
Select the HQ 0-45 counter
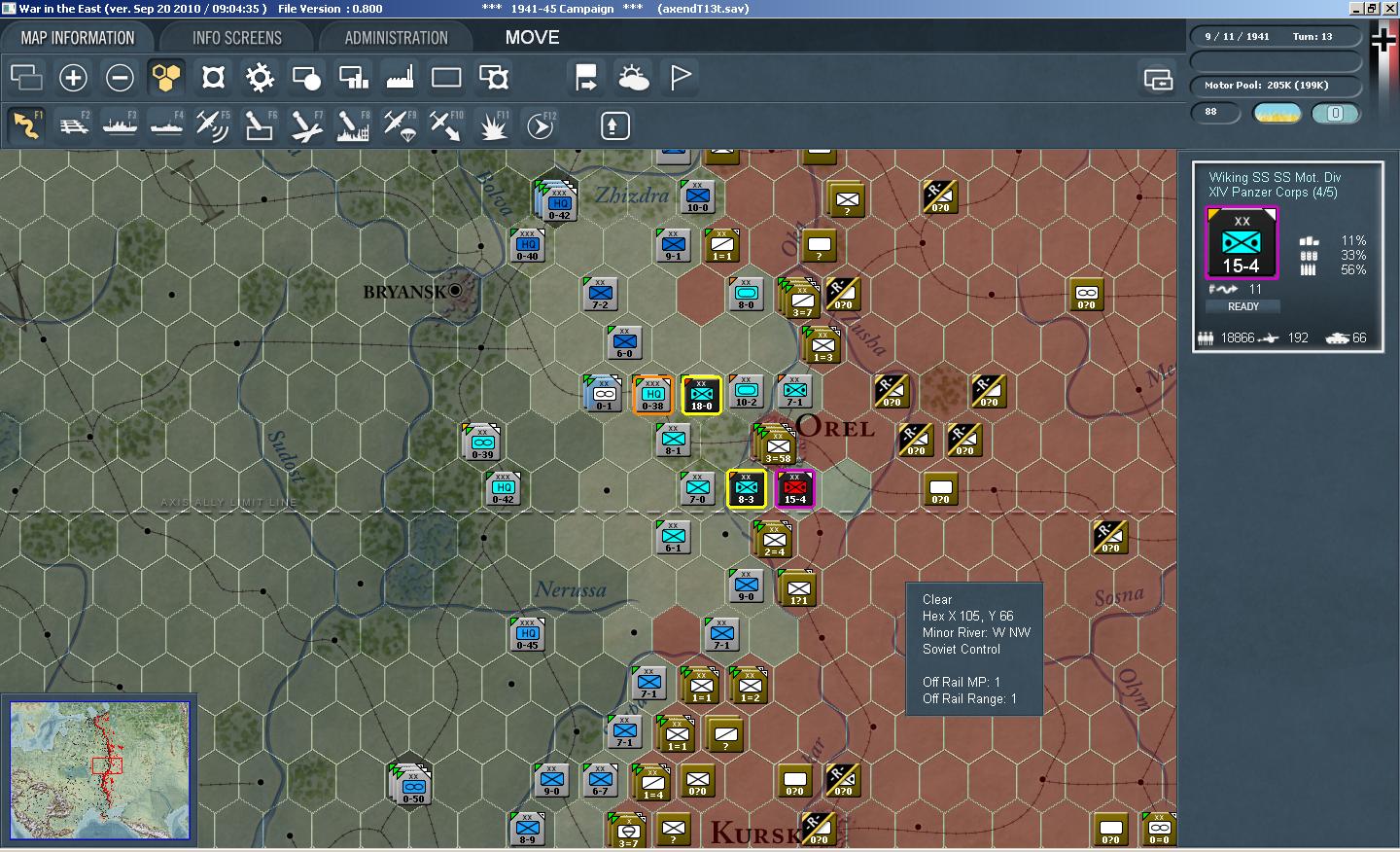[527, 635]
